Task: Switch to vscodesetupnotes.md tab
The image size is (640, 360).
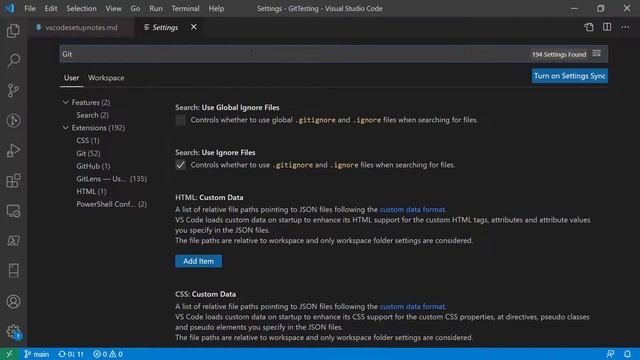Action: (81, 27)
